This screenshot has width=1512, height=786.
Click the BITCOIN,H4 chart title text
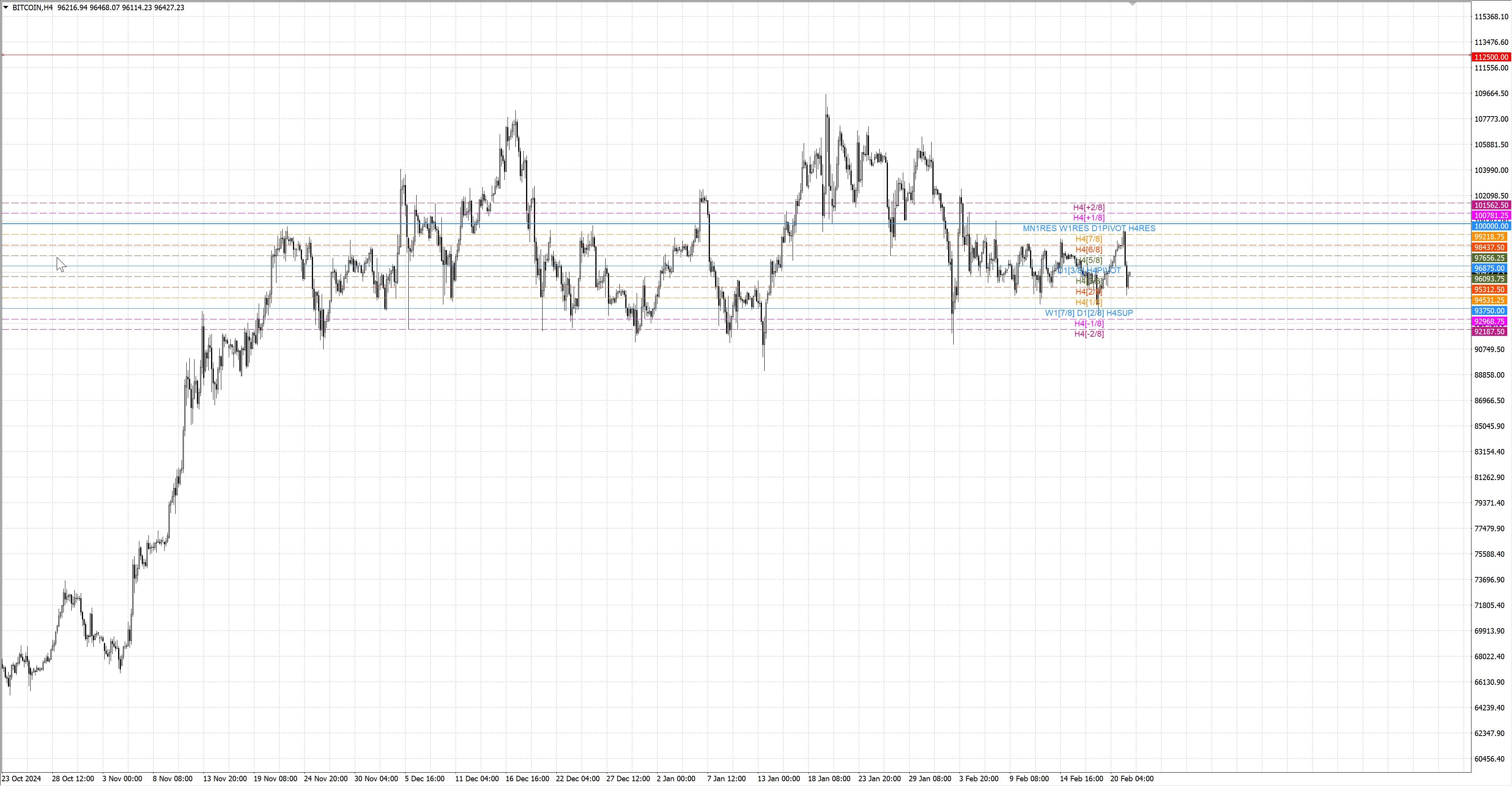coord(32,7)
